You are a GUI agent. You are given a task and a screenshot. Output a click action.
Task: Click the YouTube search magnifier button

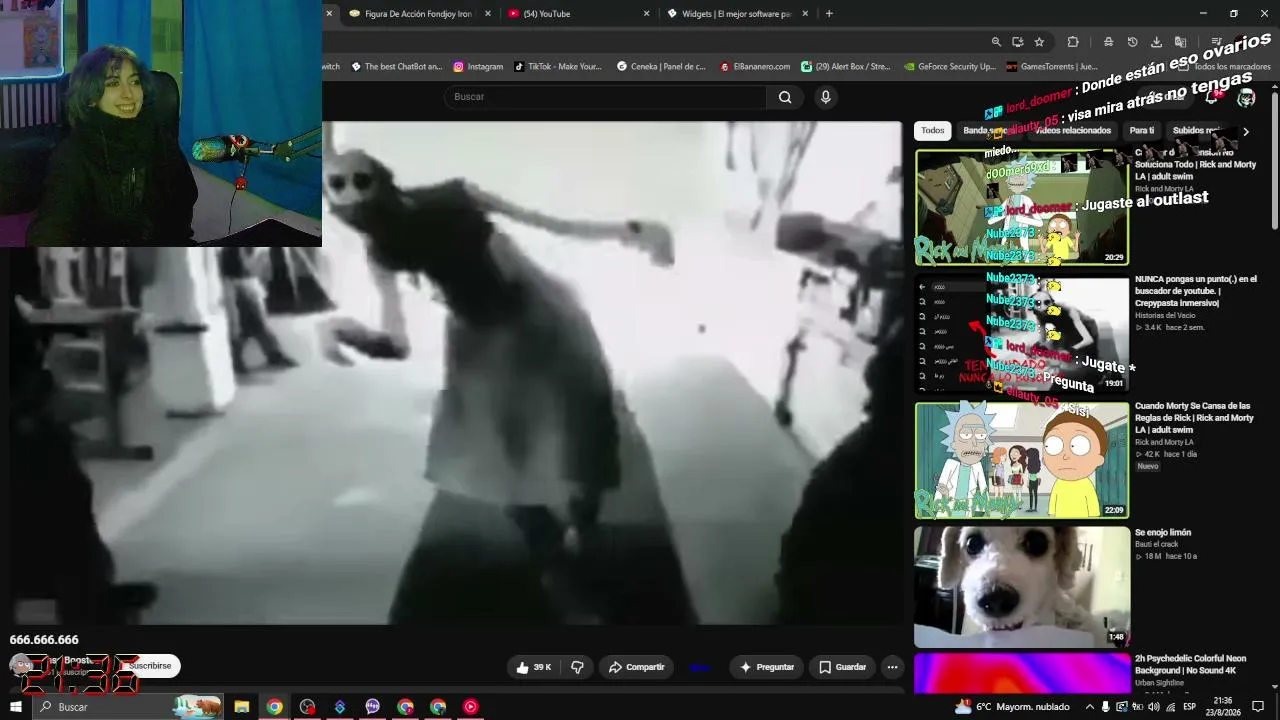click(785, 97)
